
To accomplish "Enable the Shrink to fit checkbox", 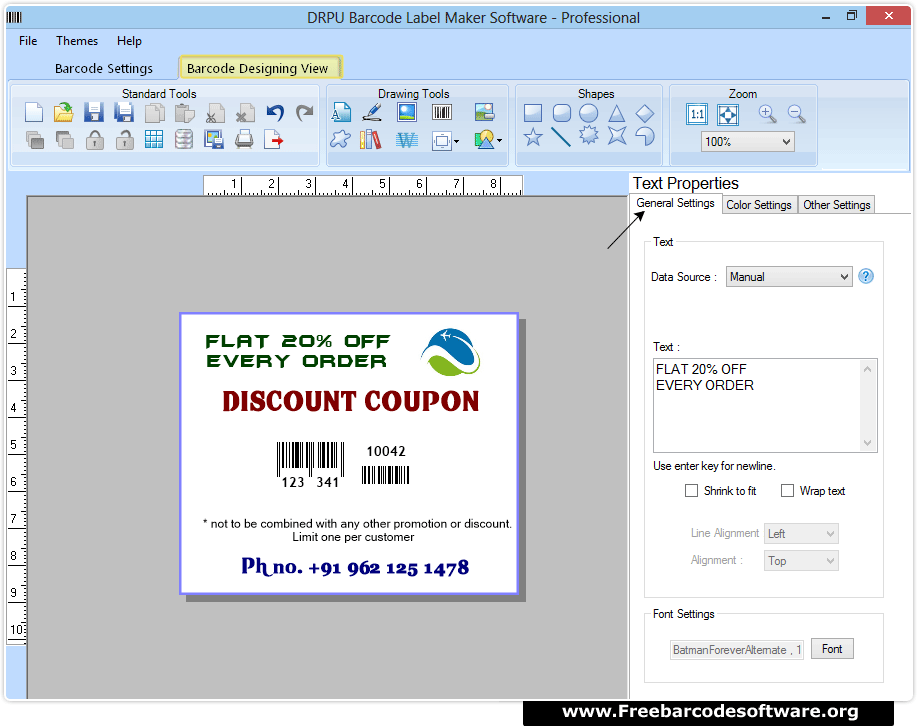I will (x=691, y=491).
